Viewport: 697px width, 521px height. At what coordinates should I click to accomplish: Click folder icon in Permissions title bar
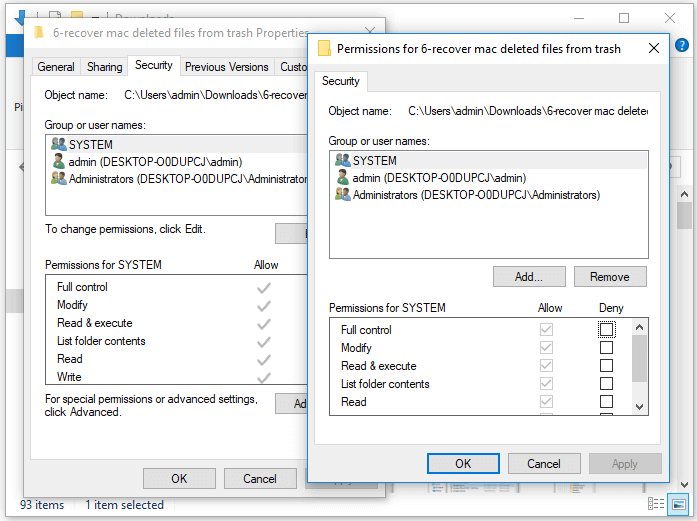(324, 48)
